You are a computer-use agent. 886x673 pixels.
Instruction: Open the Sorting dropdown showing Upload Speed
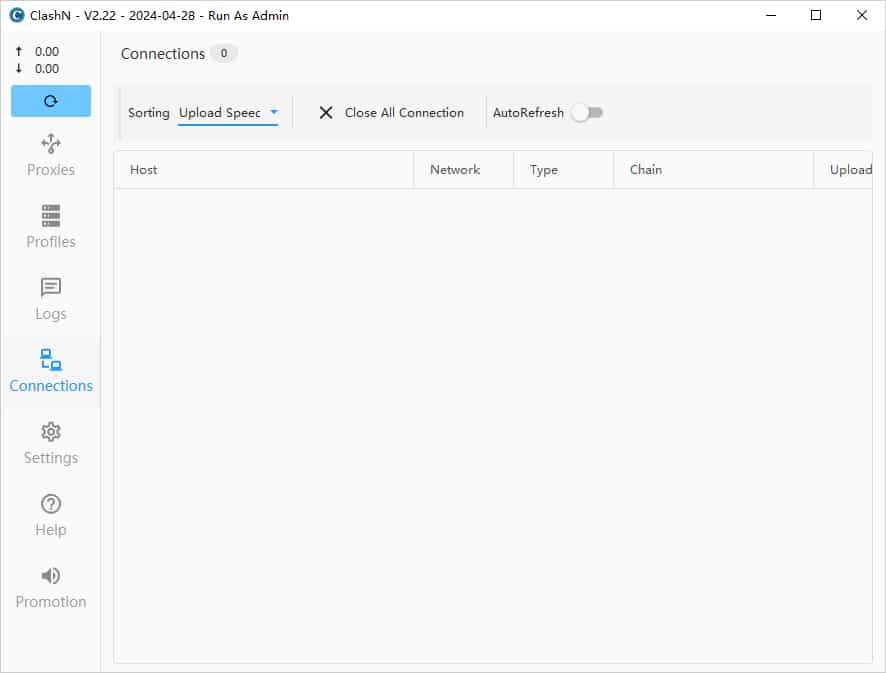pyautogui.click(x=228, y=113)
